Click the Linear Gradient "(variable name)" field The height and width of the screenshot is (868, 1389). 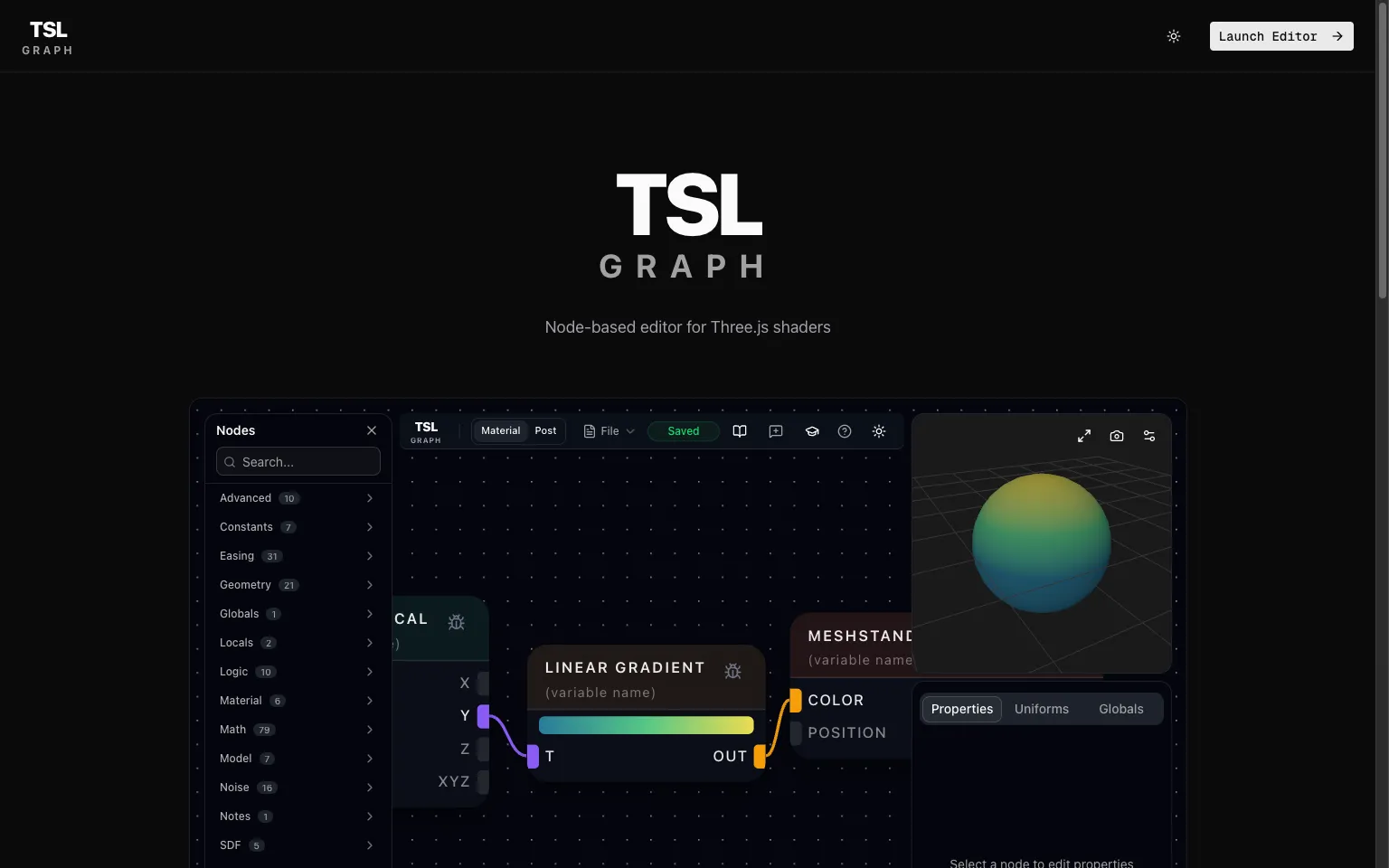600,693
